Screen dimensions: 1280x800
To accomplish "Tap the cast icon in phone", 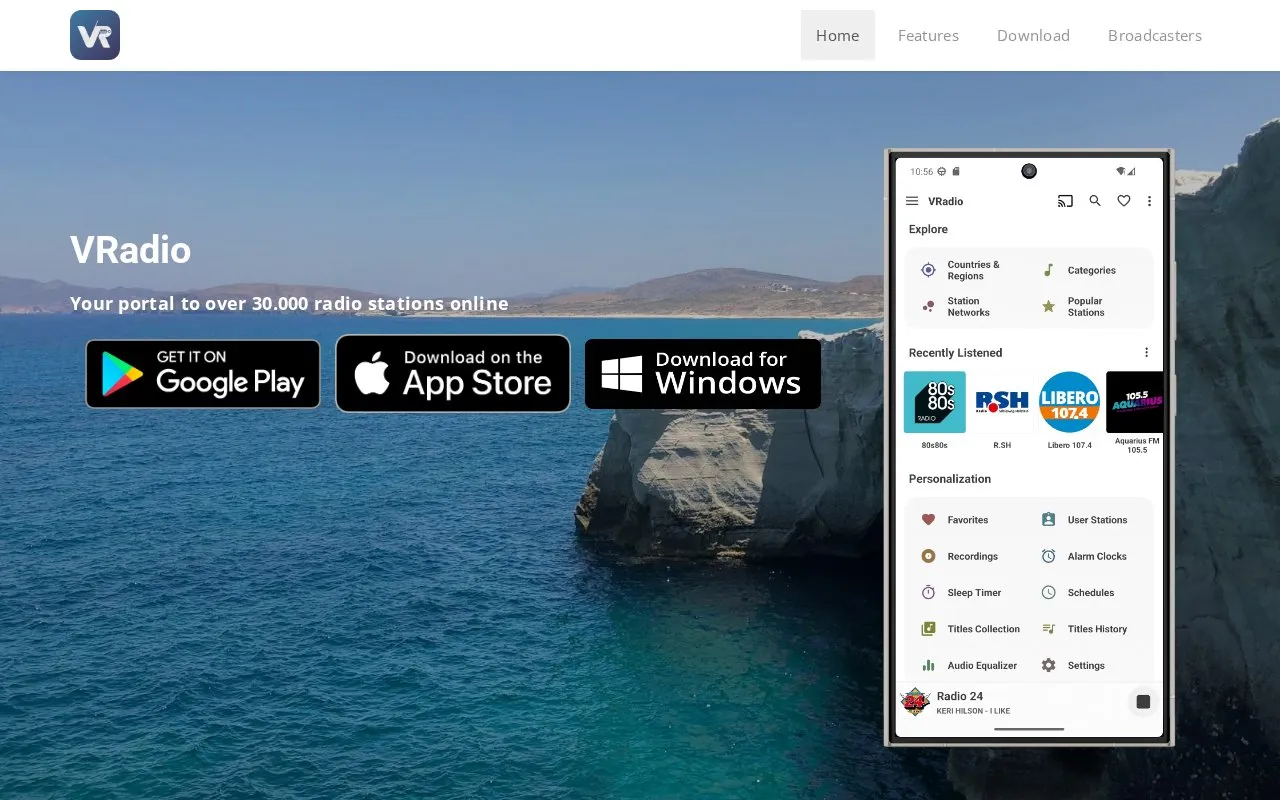I will click(x=1065, y=201).
